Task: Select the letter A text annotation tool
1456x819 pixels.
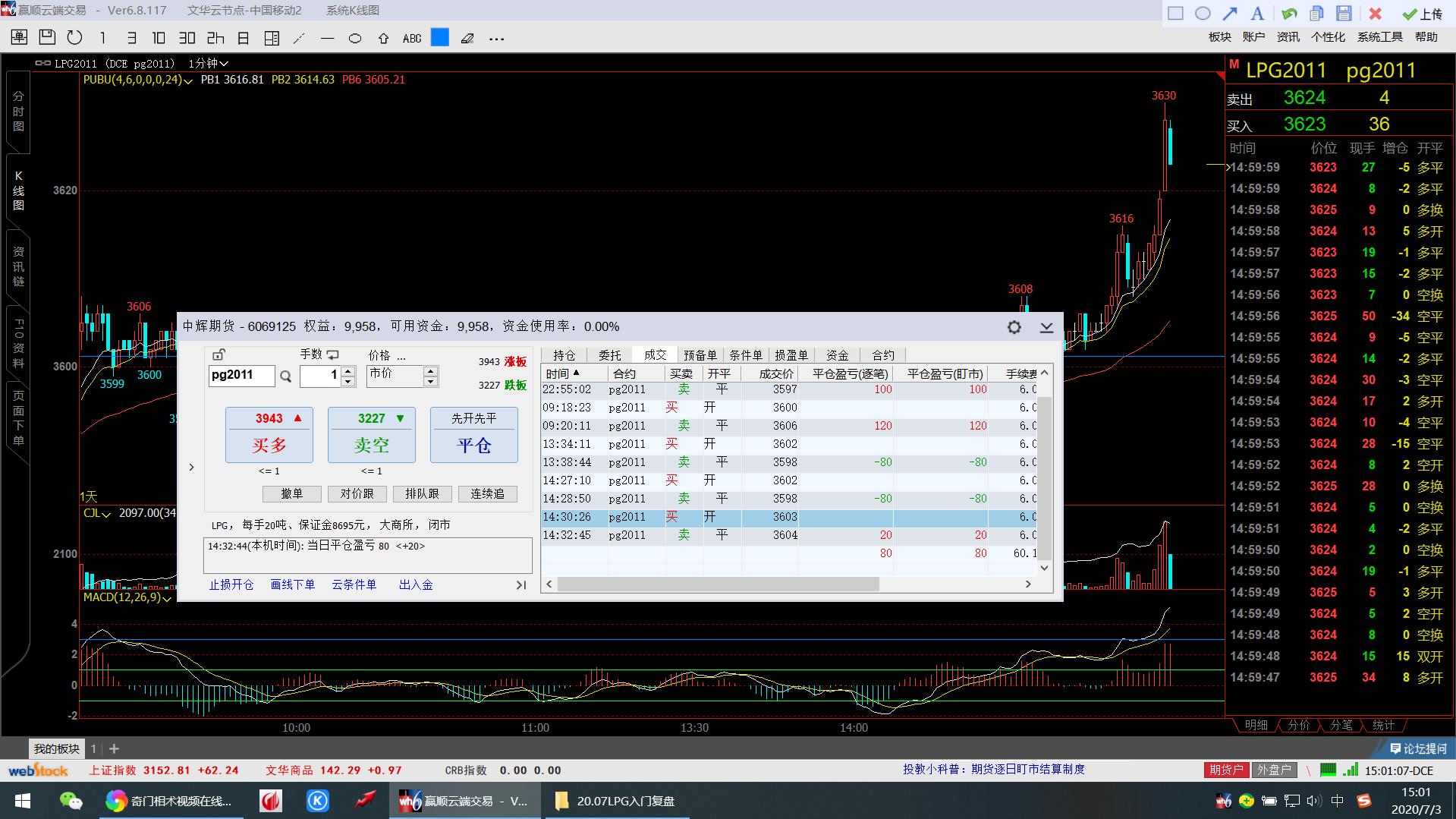Action: (1257, 13)
